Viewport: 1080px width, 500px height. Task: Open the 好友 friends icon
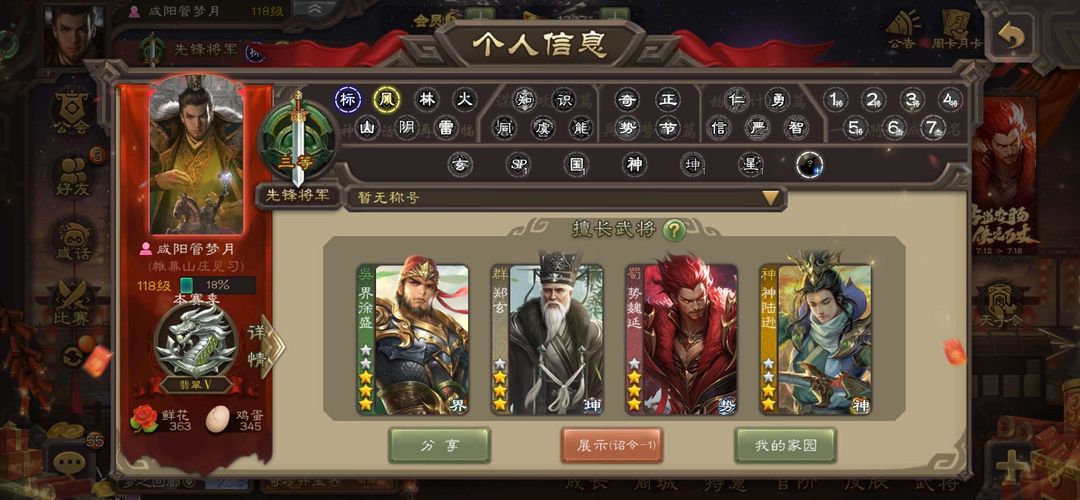pyautogui.click(x=73, y=176)
